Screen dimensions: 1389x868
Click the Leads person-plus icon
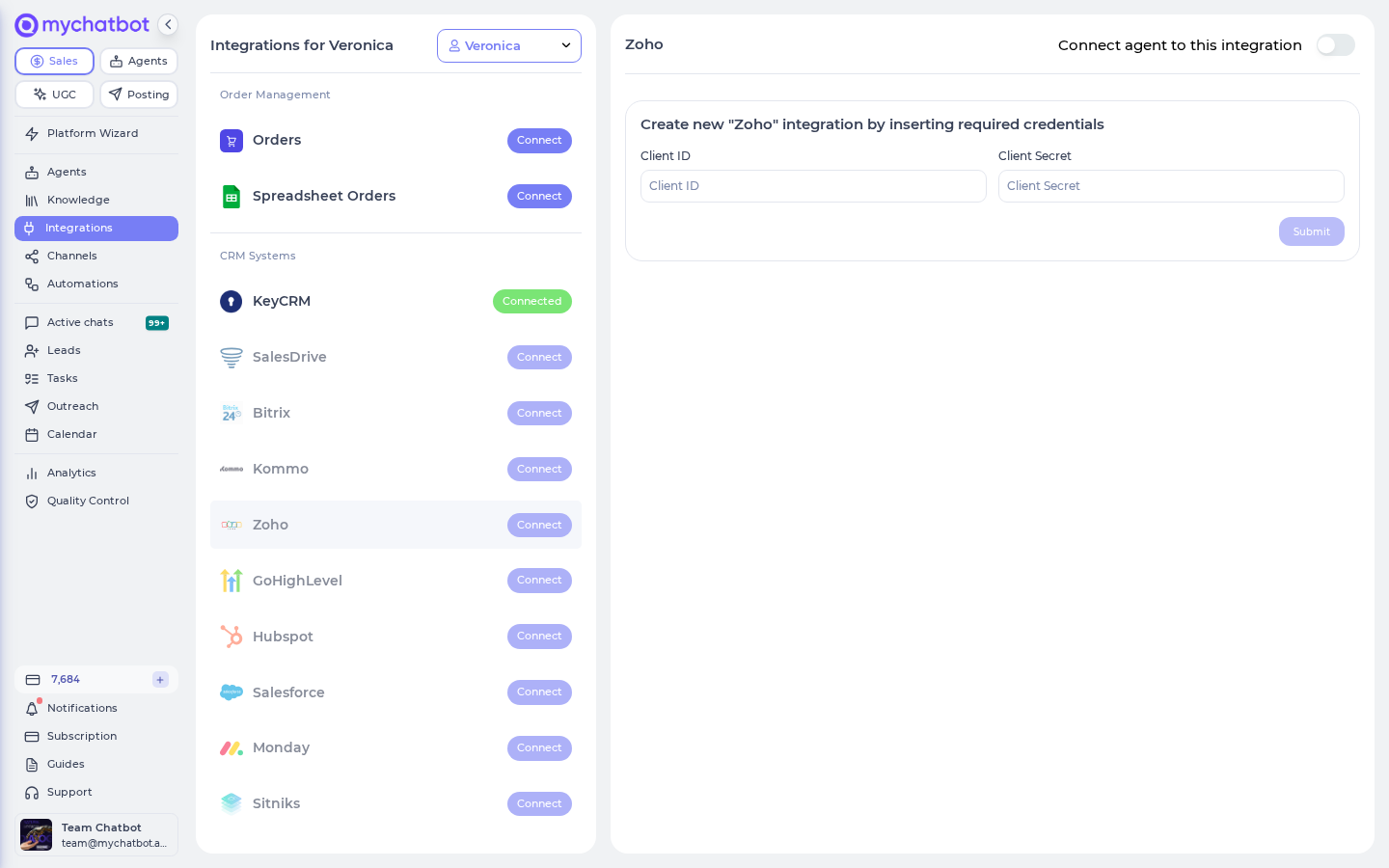(32, 351)
